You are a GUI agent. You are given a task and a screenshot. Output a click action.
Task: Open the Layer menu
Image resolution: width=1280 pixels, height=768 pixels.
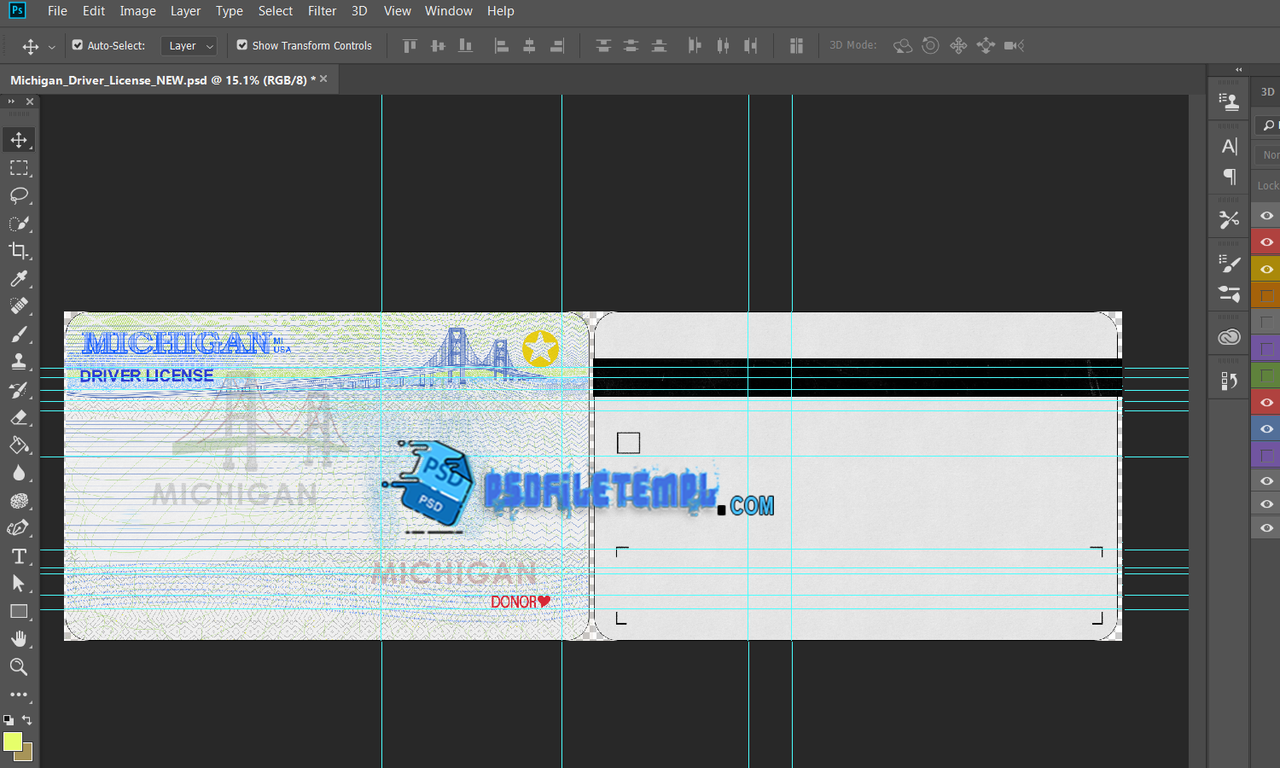pos(185,11)
